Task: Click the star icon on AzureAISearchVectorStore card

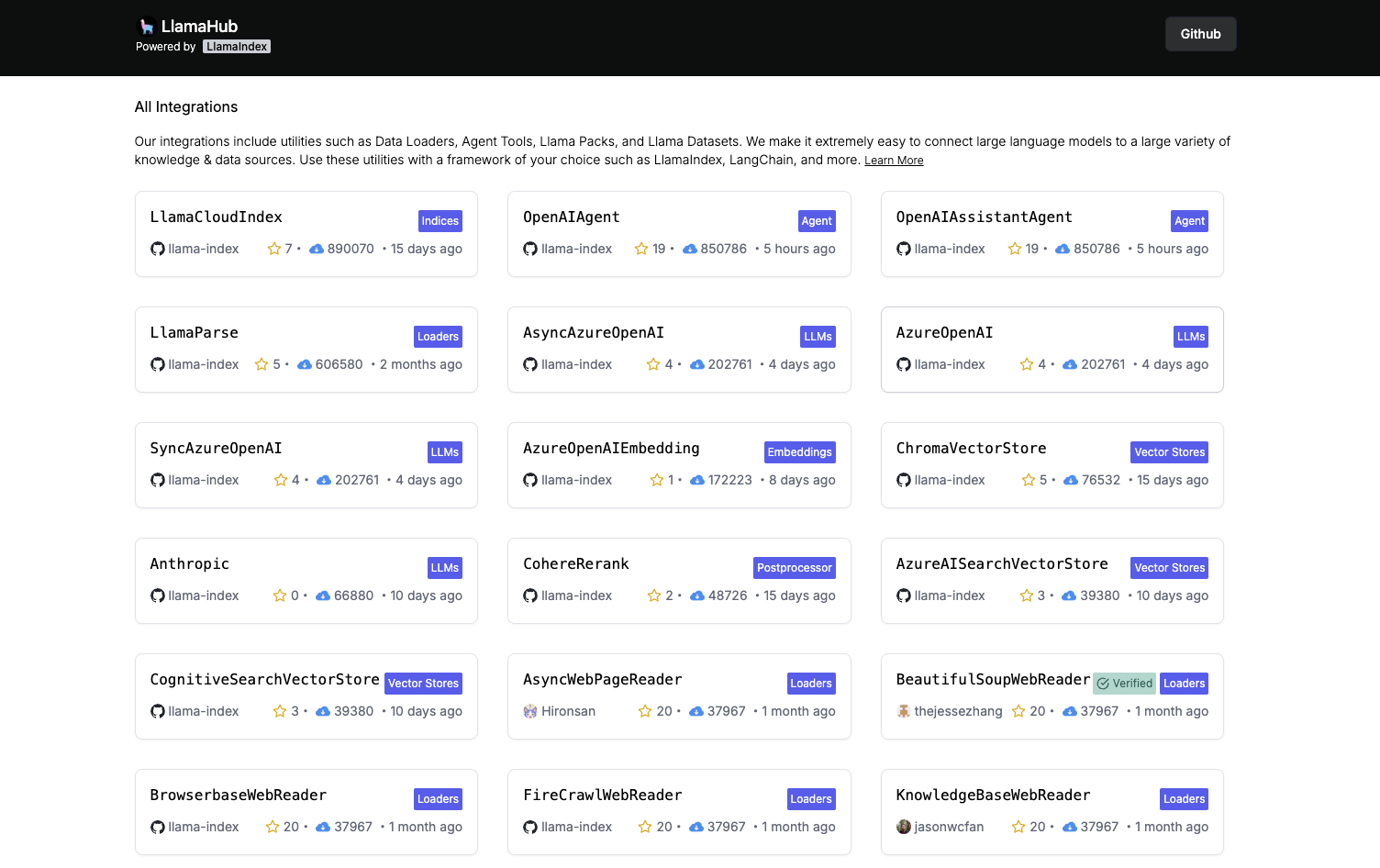Action: click(1027, 595)
